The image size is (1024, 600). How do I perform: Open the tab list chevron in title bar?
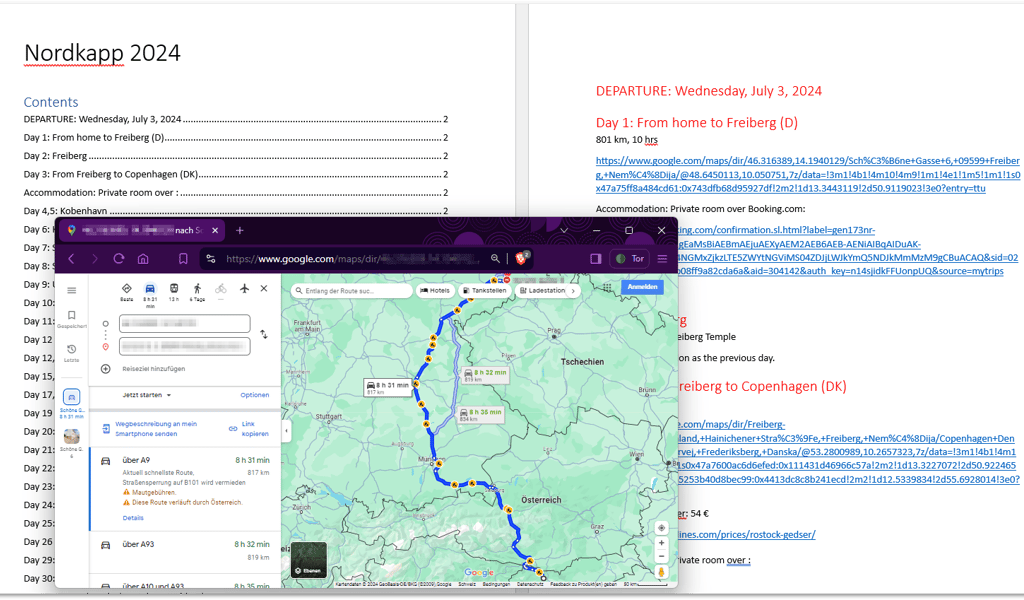[x=564, y=230]
